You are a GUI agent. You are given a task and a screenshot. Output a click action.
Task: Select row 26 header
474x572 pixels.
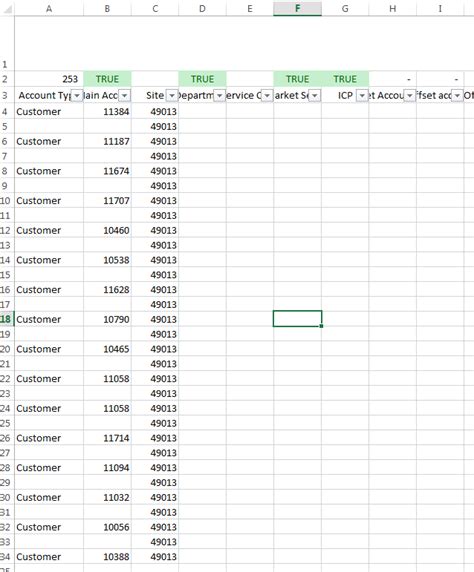(7, 438)
